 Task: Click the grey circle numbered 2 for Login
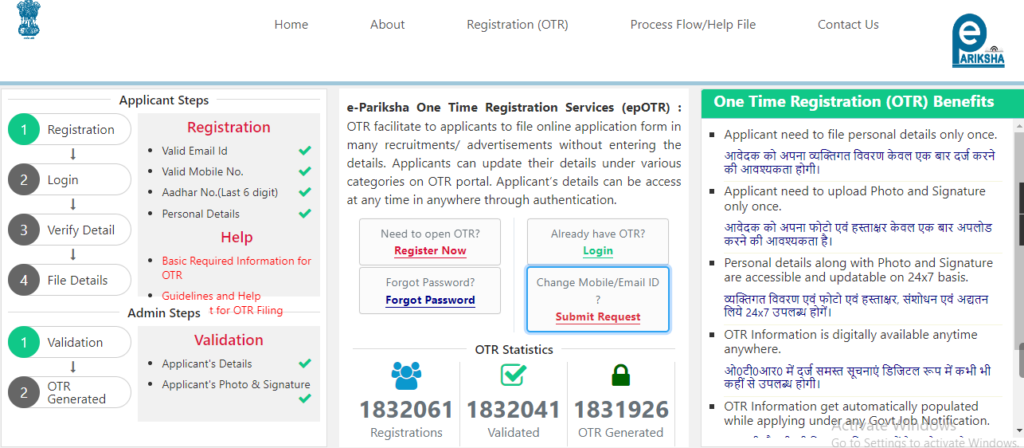pos(24,180)
